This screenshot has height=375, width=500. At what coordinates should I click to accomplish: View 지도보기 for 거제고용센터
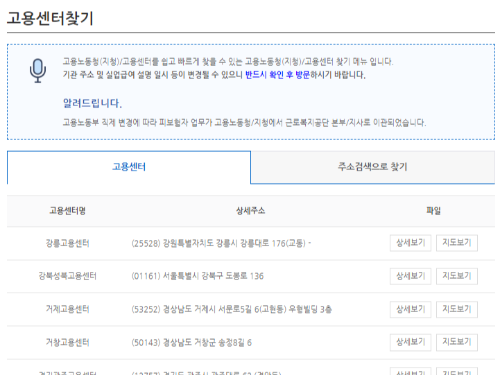pyautogui.click(x=457, y=309)
